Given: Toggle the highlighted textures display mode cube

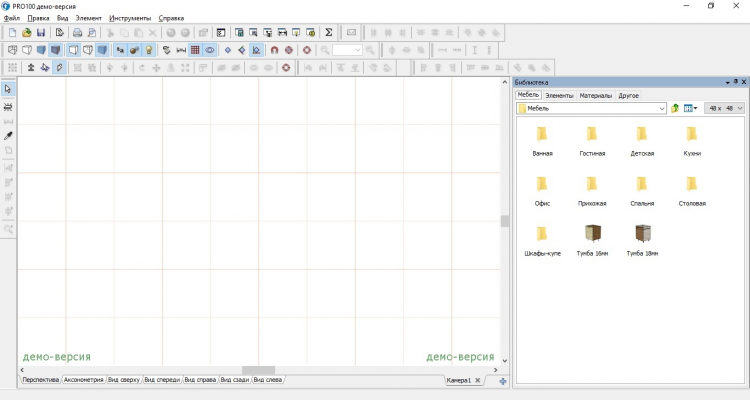Looking at the screenshot, I should [55, 50].
